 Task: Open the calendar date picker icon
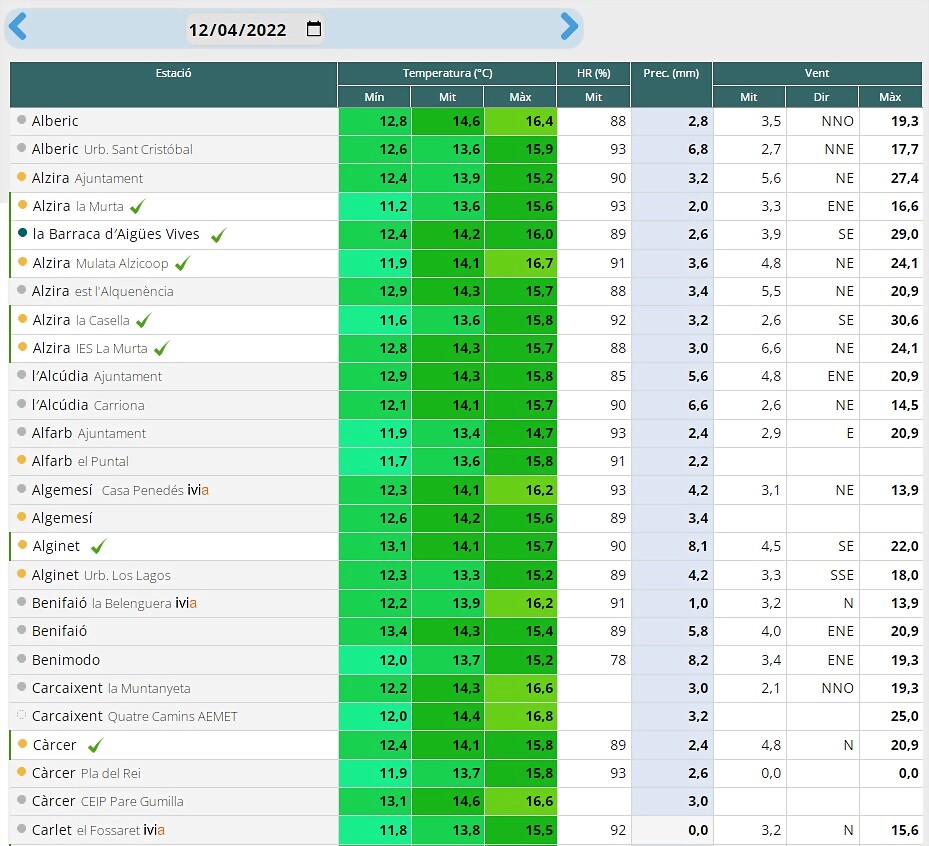coord(314,28)
